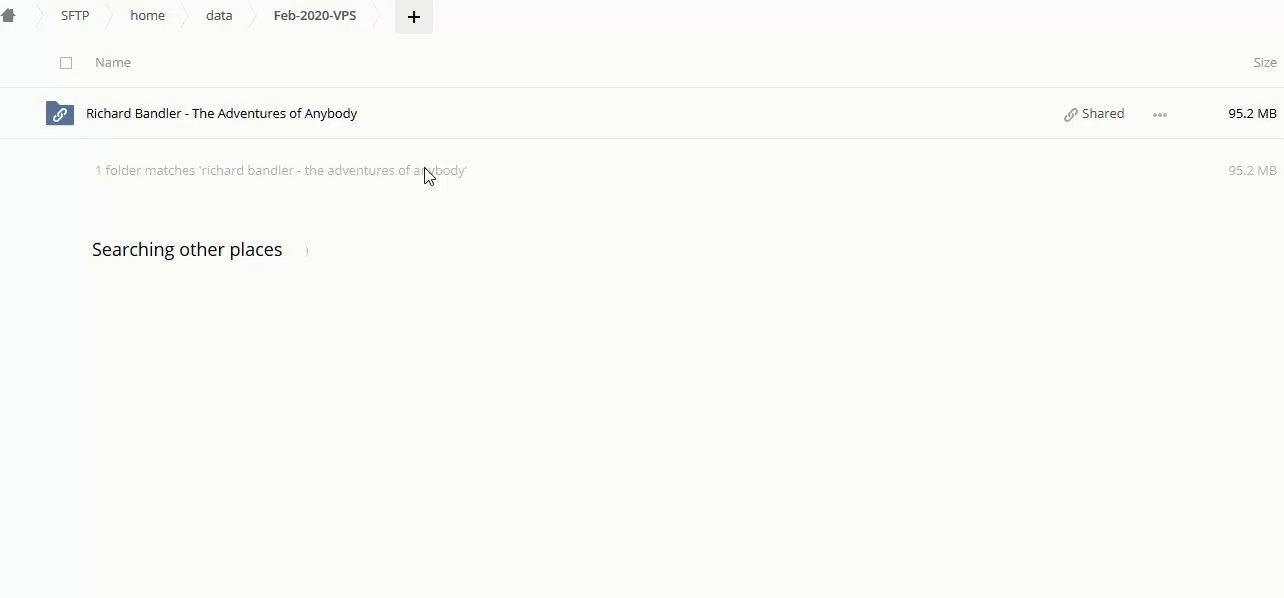Sort by the Size column header
This screenshot has height=598, width=1284.
point(1265,62)
